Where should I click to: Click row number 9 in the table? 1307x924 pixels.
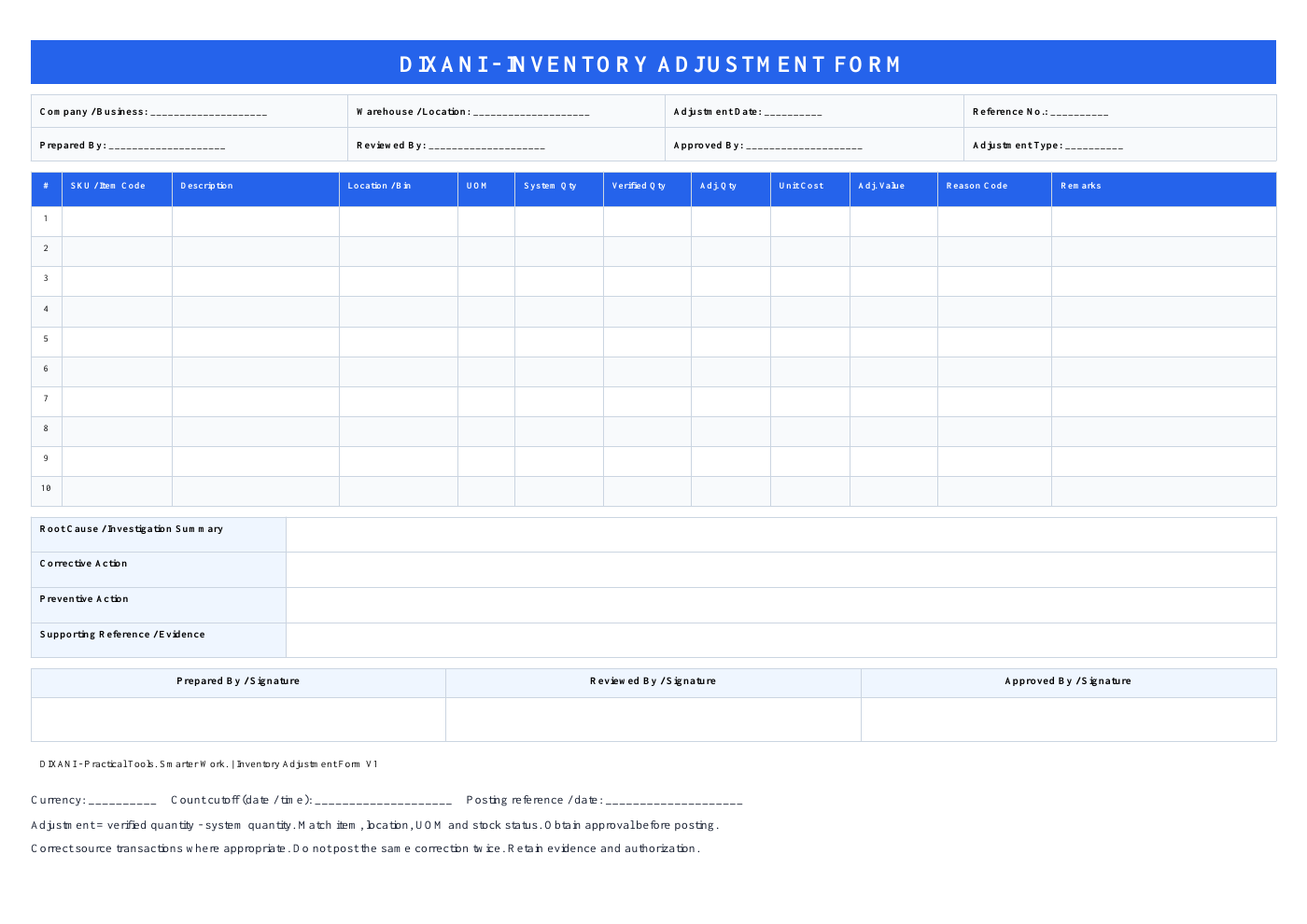[46, 458]
